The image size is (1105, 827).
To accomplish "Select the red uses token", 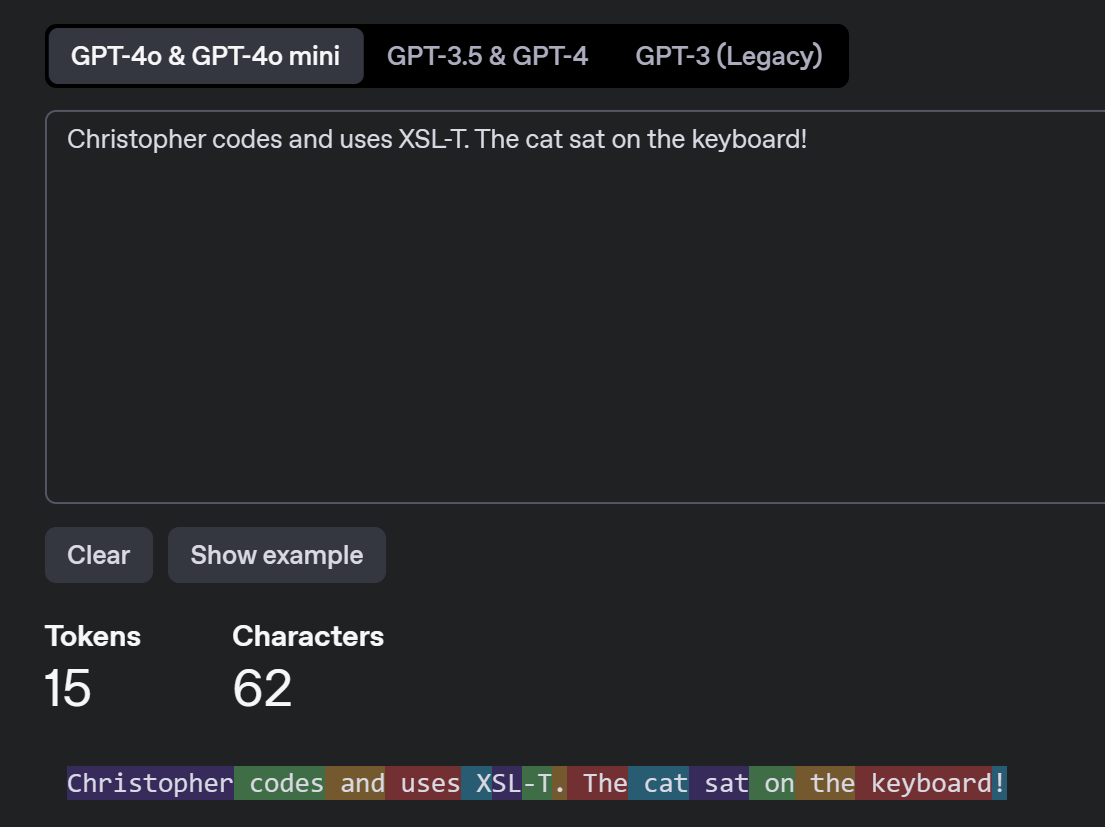I will point(424,783).
